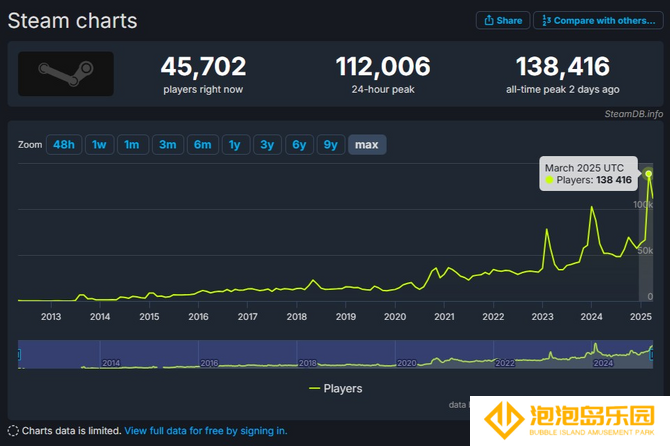This screenshot has width=670, height=446.
Task: Click the March 2025 peak data point
Action: click(649, 173)
